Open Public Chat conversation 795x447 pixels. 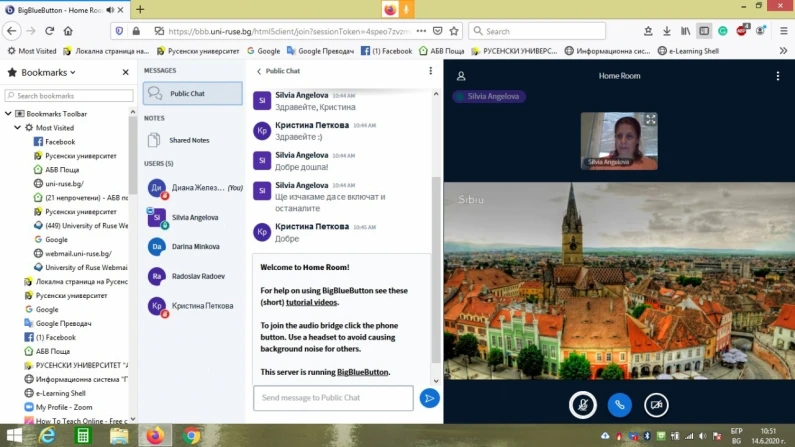coord(193,93)
